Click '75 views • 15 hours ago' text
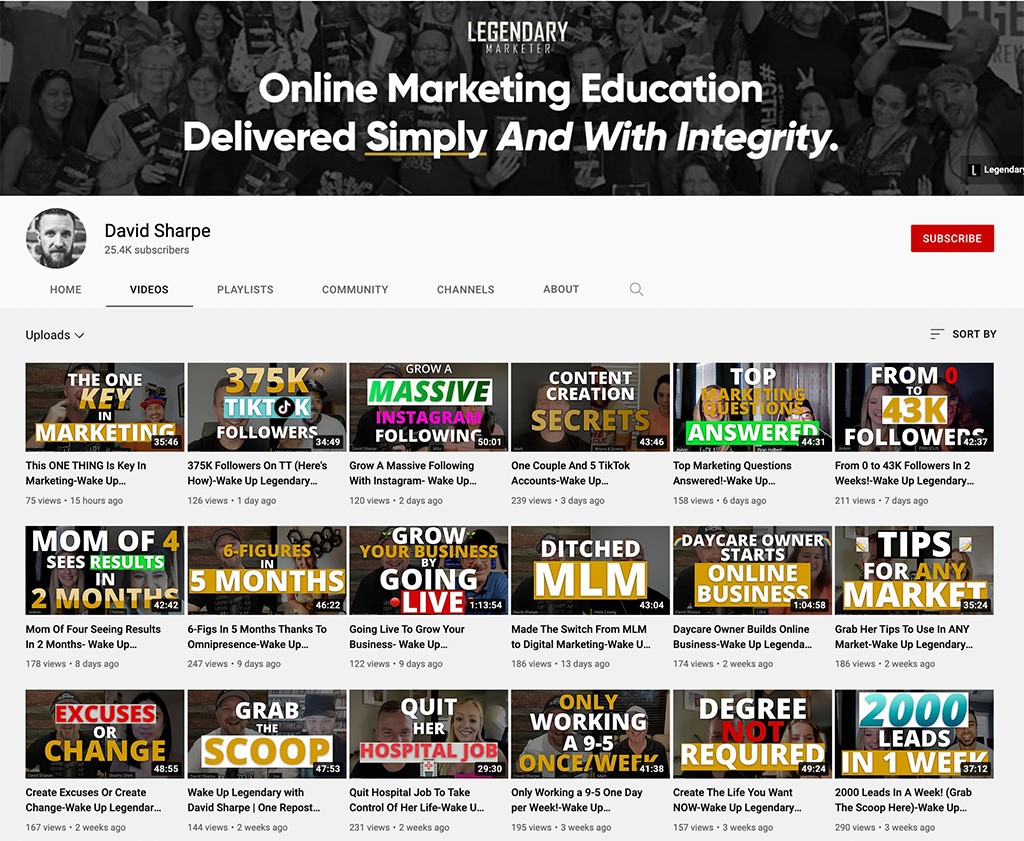 74,501
